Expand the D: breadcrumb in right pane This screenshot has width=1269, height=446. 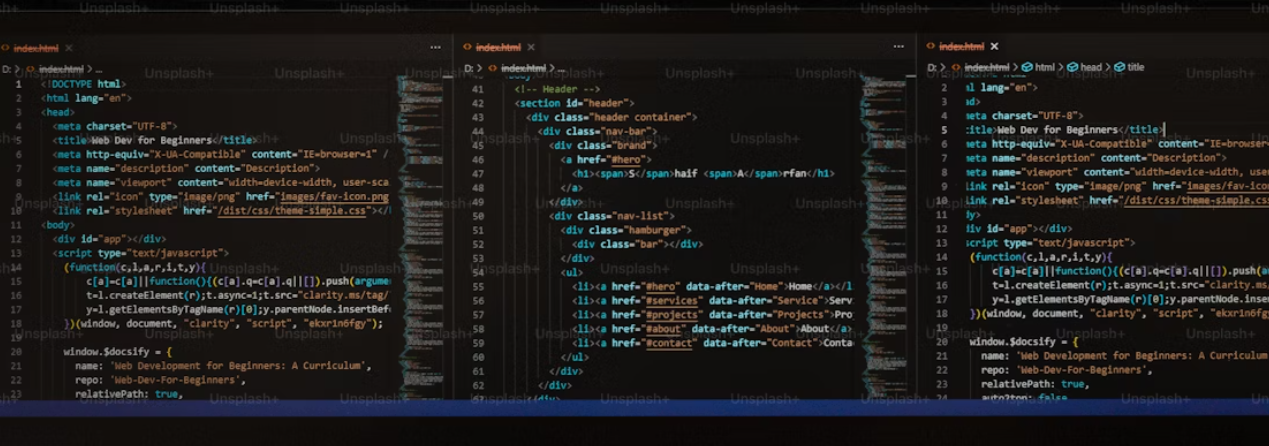tap(932, 68)
